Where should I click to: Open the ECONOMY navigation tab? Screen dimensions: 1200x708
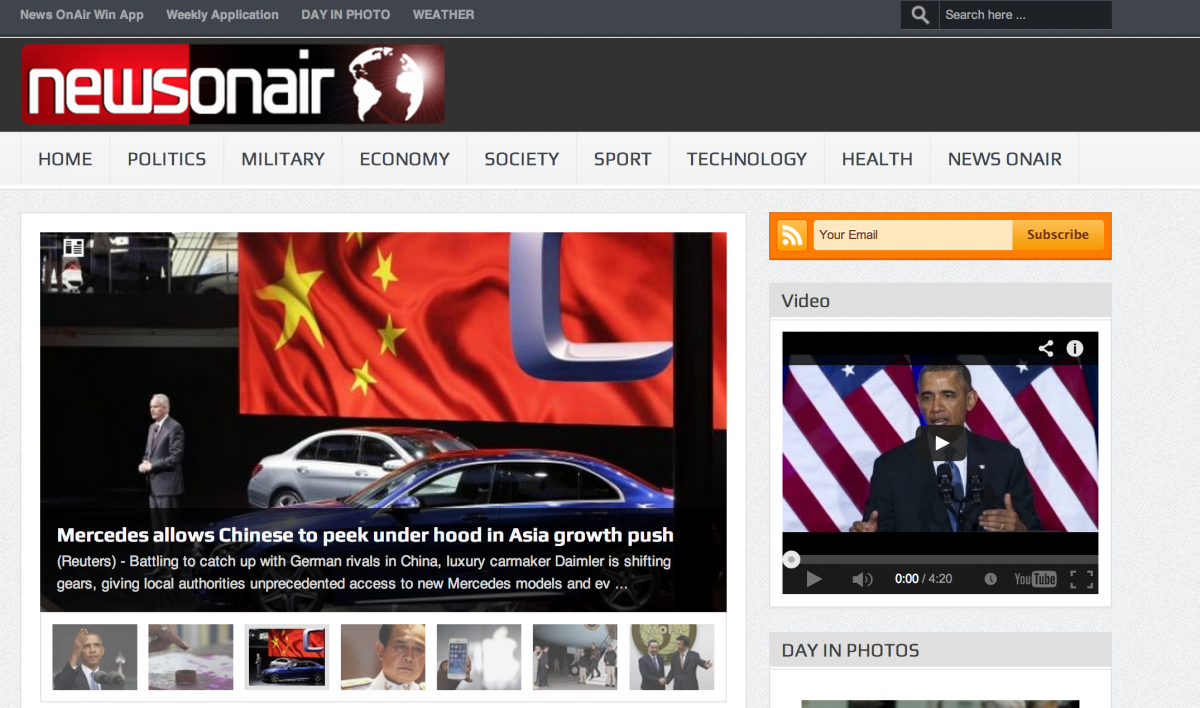(x=404, y=159)
